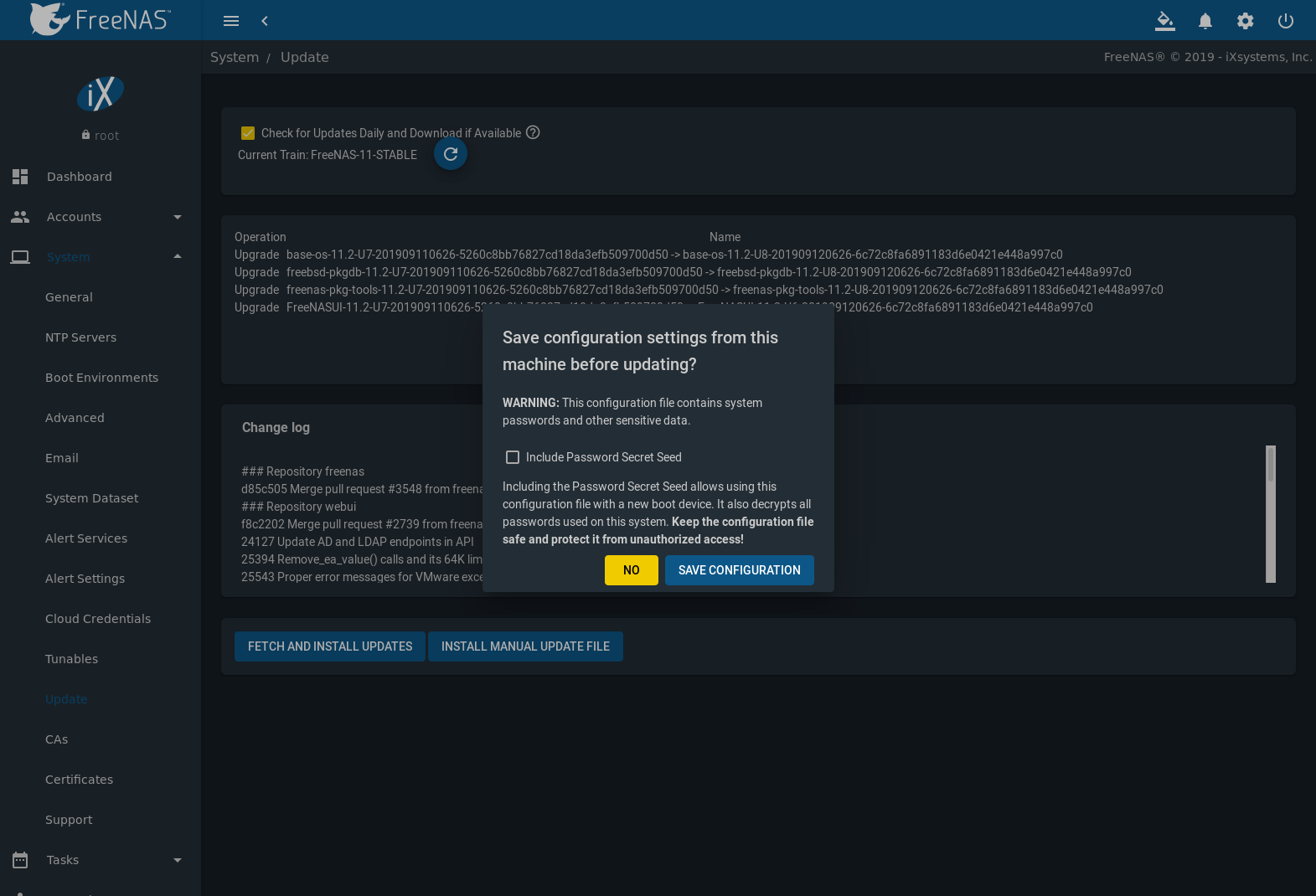Viewport: 1316px width, 896px height.
Task: Toggle the hamburger sidebar menu
Action: point(231,21)
